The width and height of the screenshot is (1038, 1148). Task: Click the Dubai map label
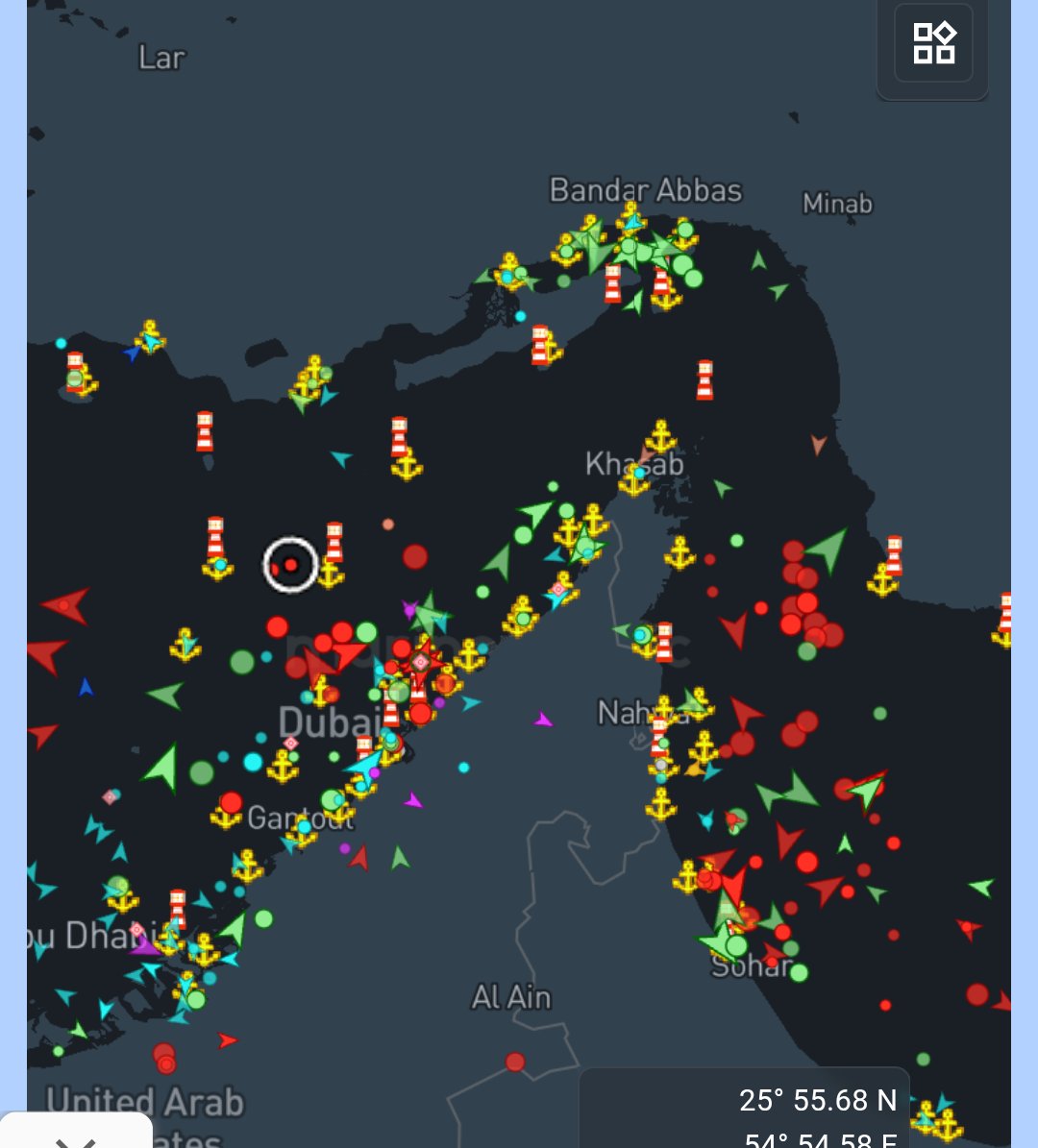tap(330, 722)
